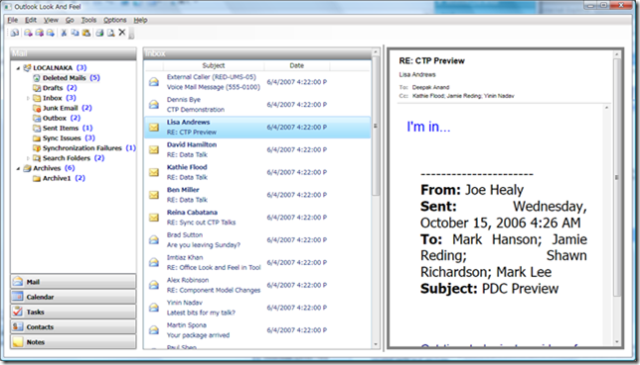Switch to the Notes navigation pane

pos(73,342)
